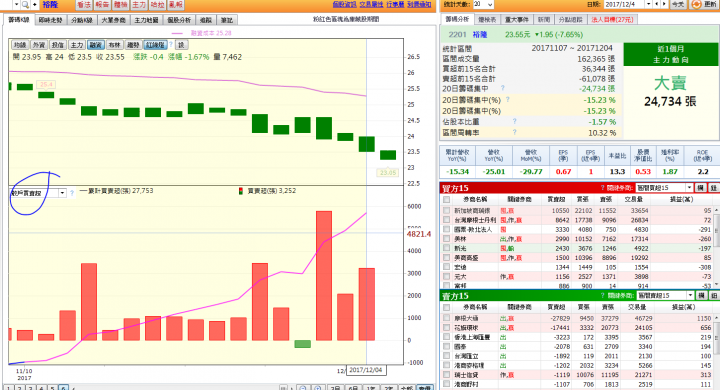This screenshot has height=390, width=720.
Task: Go to previous date with left arrow
Action: 657,4
